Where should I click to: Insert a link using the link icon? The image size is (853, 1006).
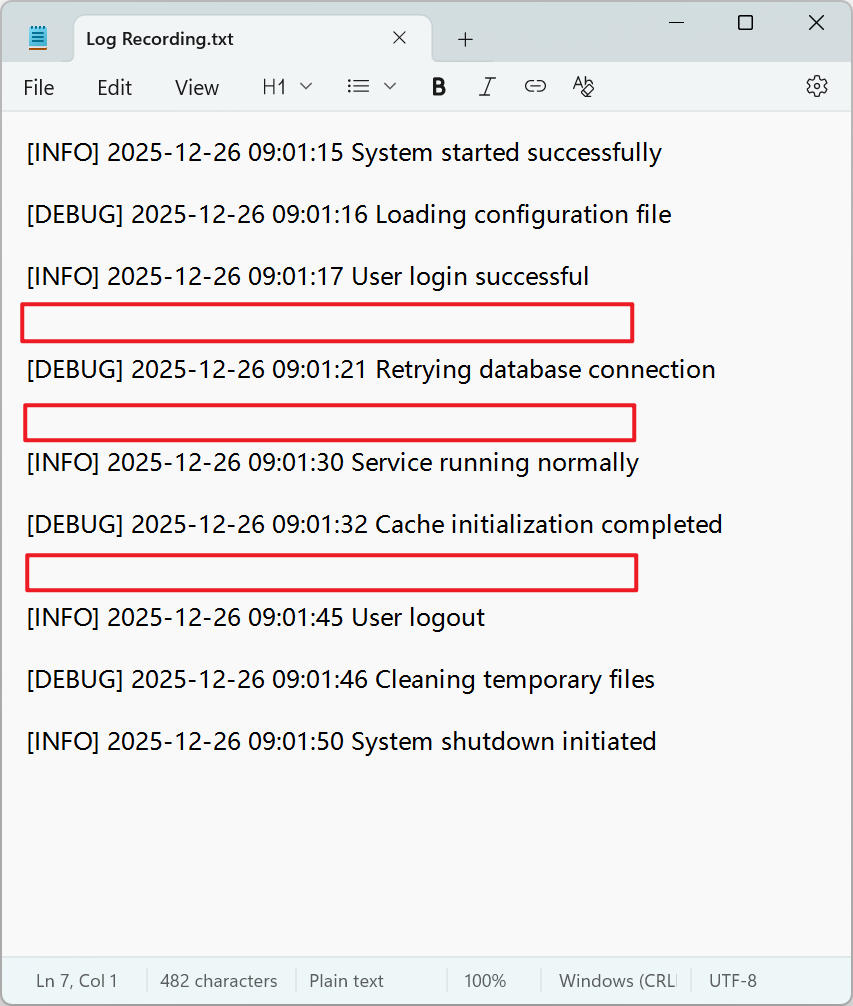point(535,87)
